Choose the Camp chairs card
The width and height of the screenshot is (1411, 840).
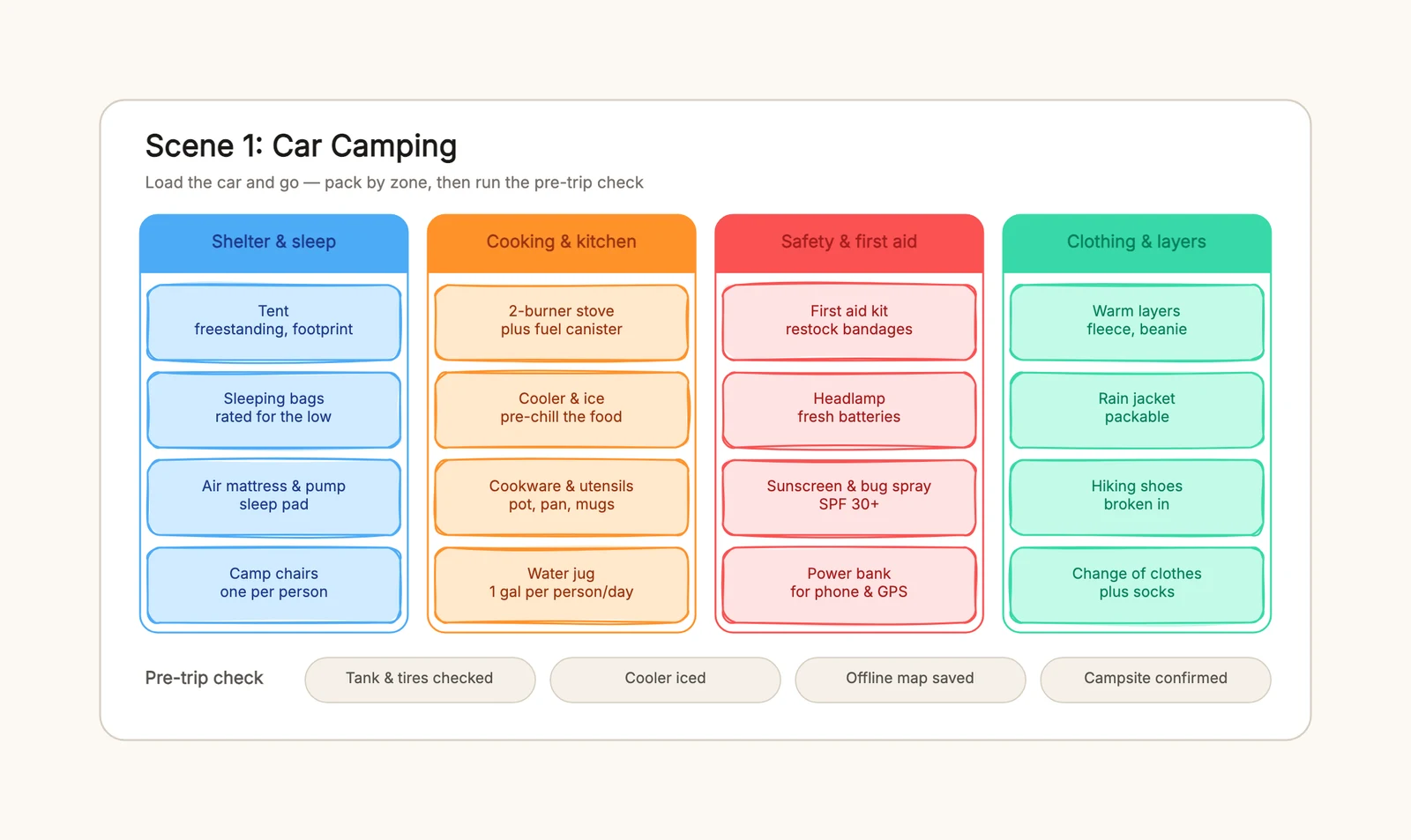(273, 584)
